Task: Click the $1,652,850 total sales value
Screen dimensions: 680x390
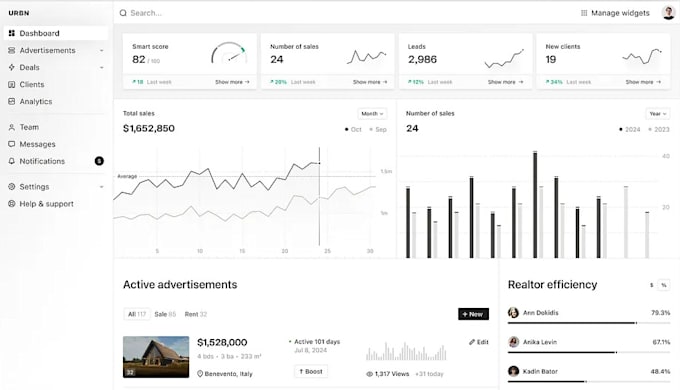Action: click(149, 128)
